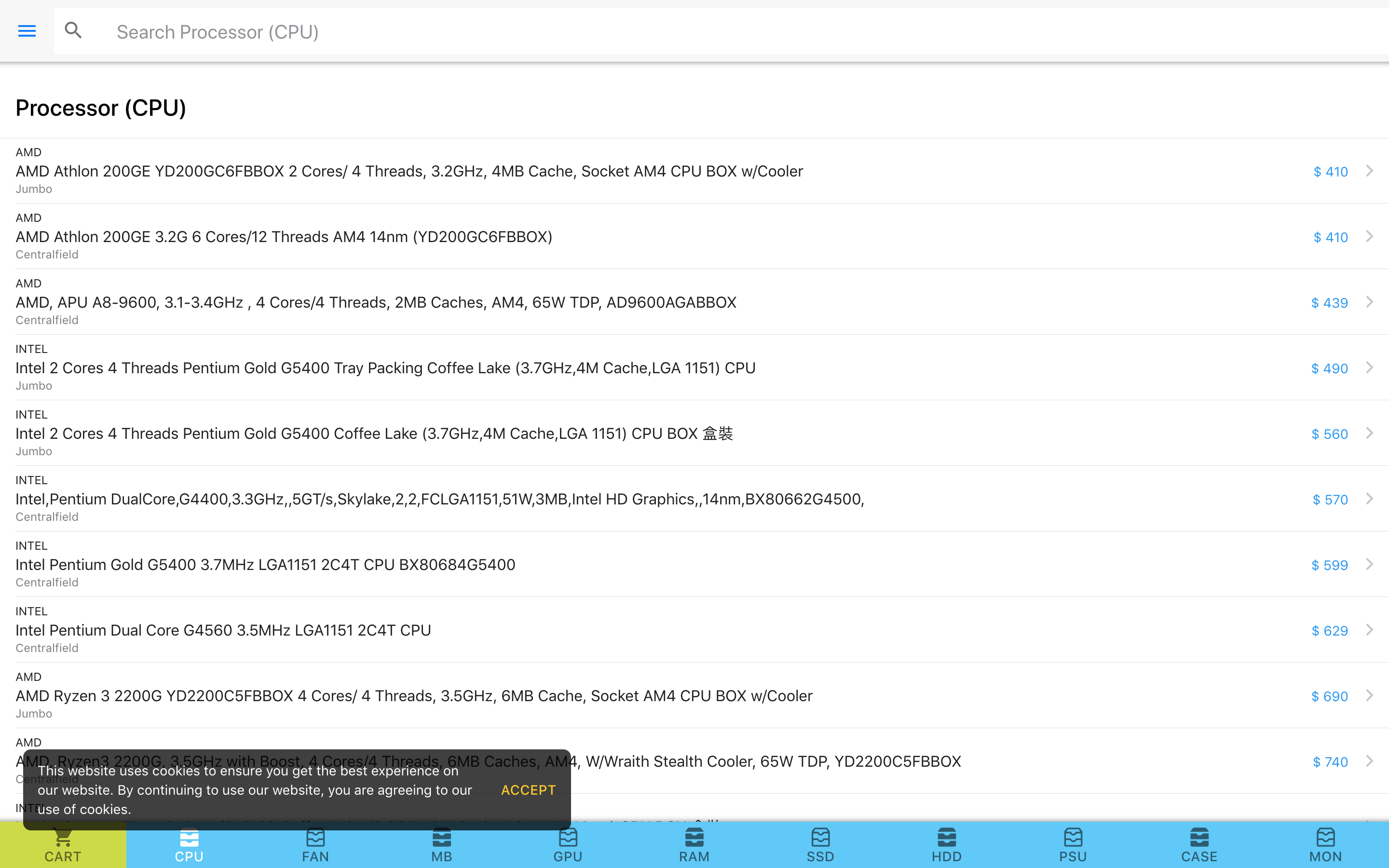Click the Processor (CPU) heading
The width and height of the screenshot is (1389, 868).
[x=101, y=108]
